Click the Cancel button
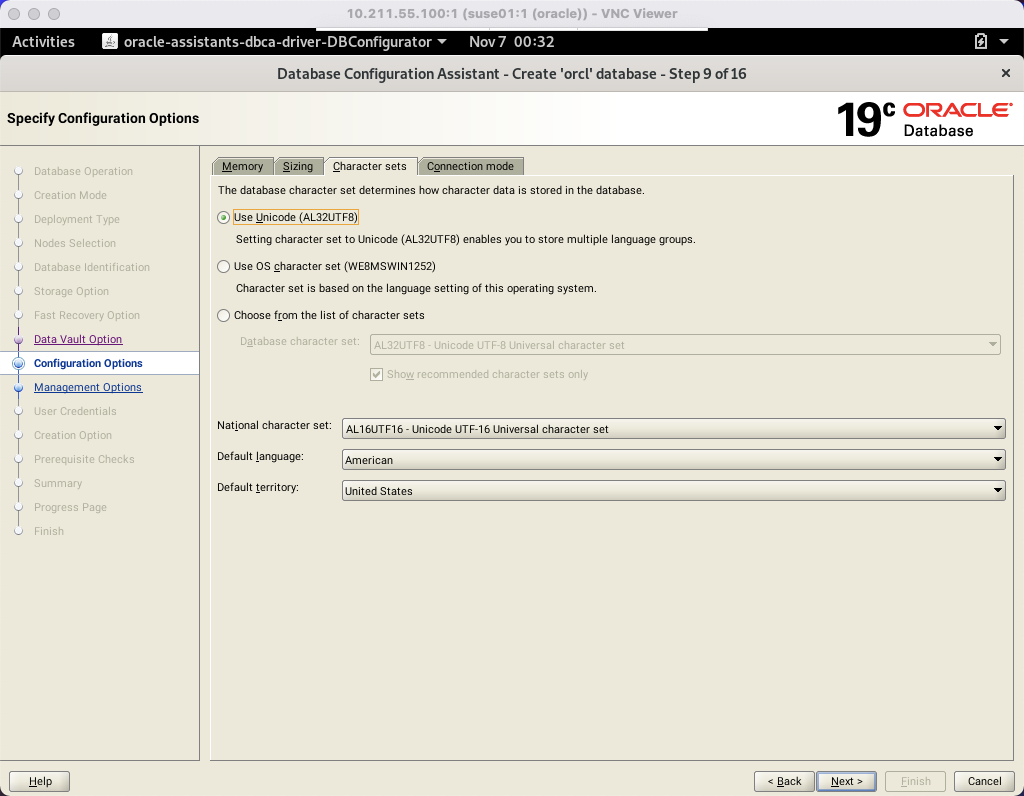This screenshot has height=796, width=1024. 984,781
